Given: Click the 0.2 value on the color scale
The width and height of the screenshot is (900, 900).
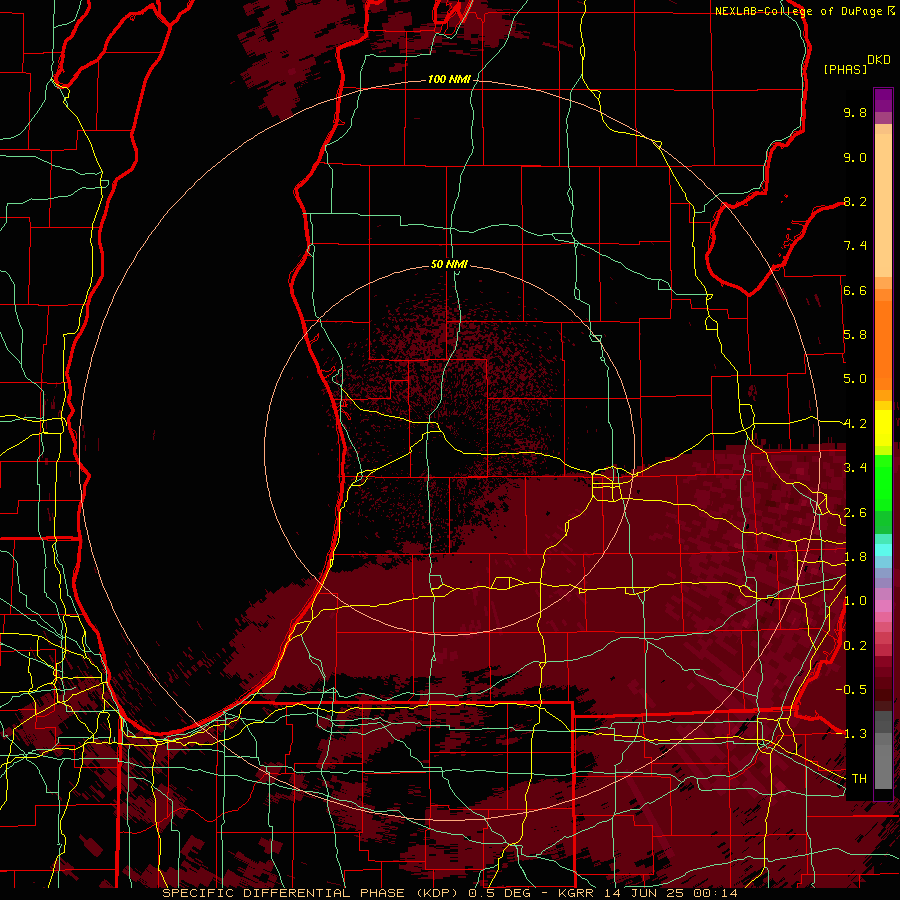Looking at the screenshot, I should click(x=855, y=646).
